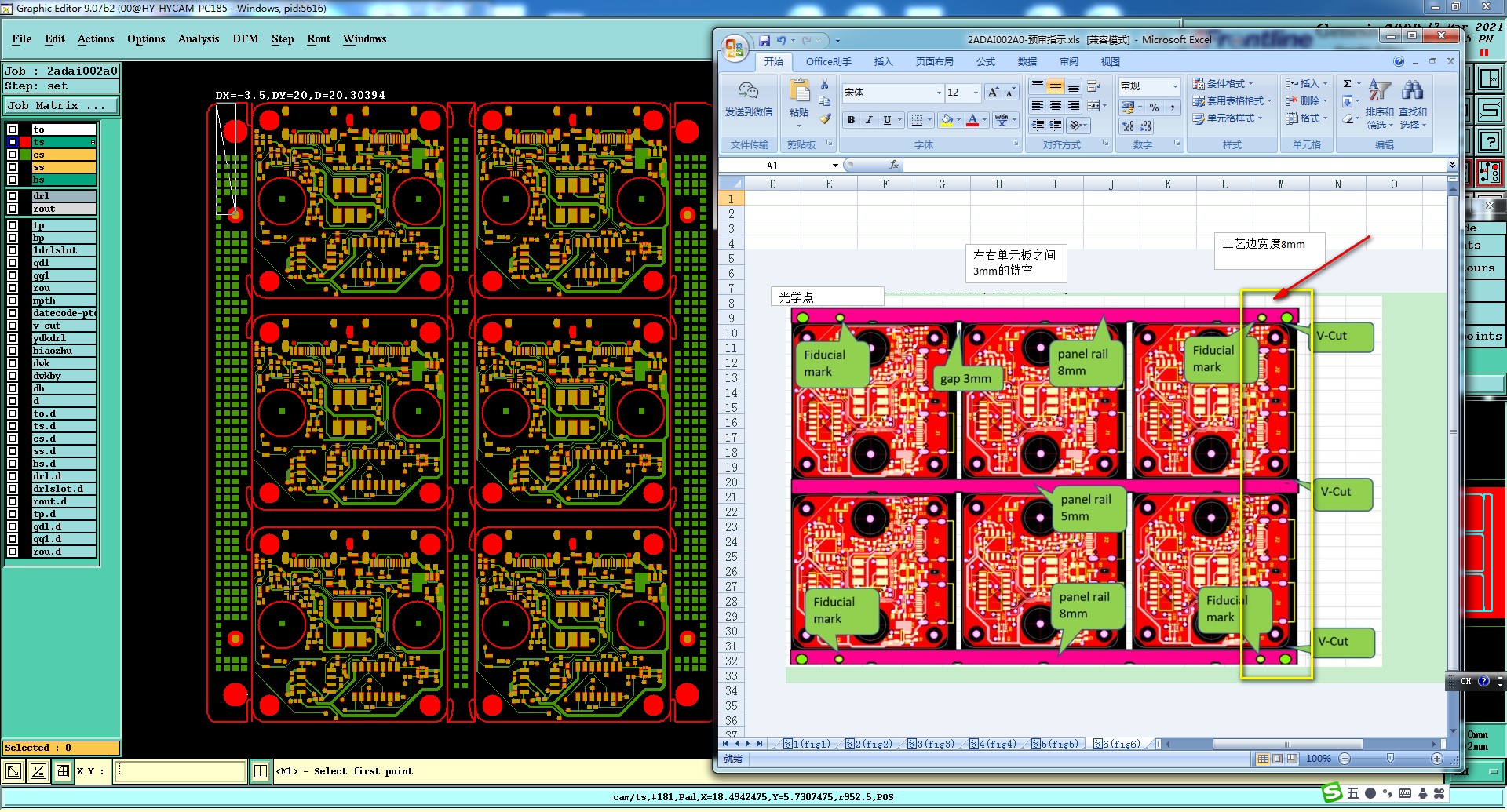This screenshot has height=812, width=1507.
Task: Open the Rout menu in Graphic Editor
Action: (x=319, y=38)
